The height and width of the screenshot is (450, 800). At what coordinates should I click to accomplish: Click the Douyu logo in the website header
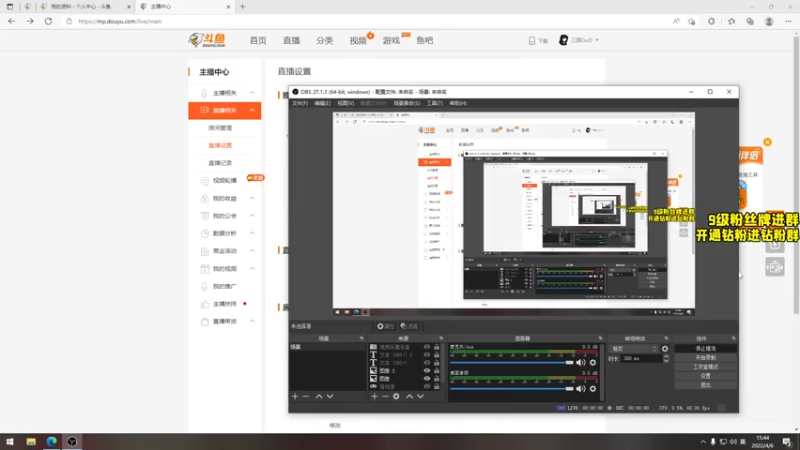pos(207,40)
